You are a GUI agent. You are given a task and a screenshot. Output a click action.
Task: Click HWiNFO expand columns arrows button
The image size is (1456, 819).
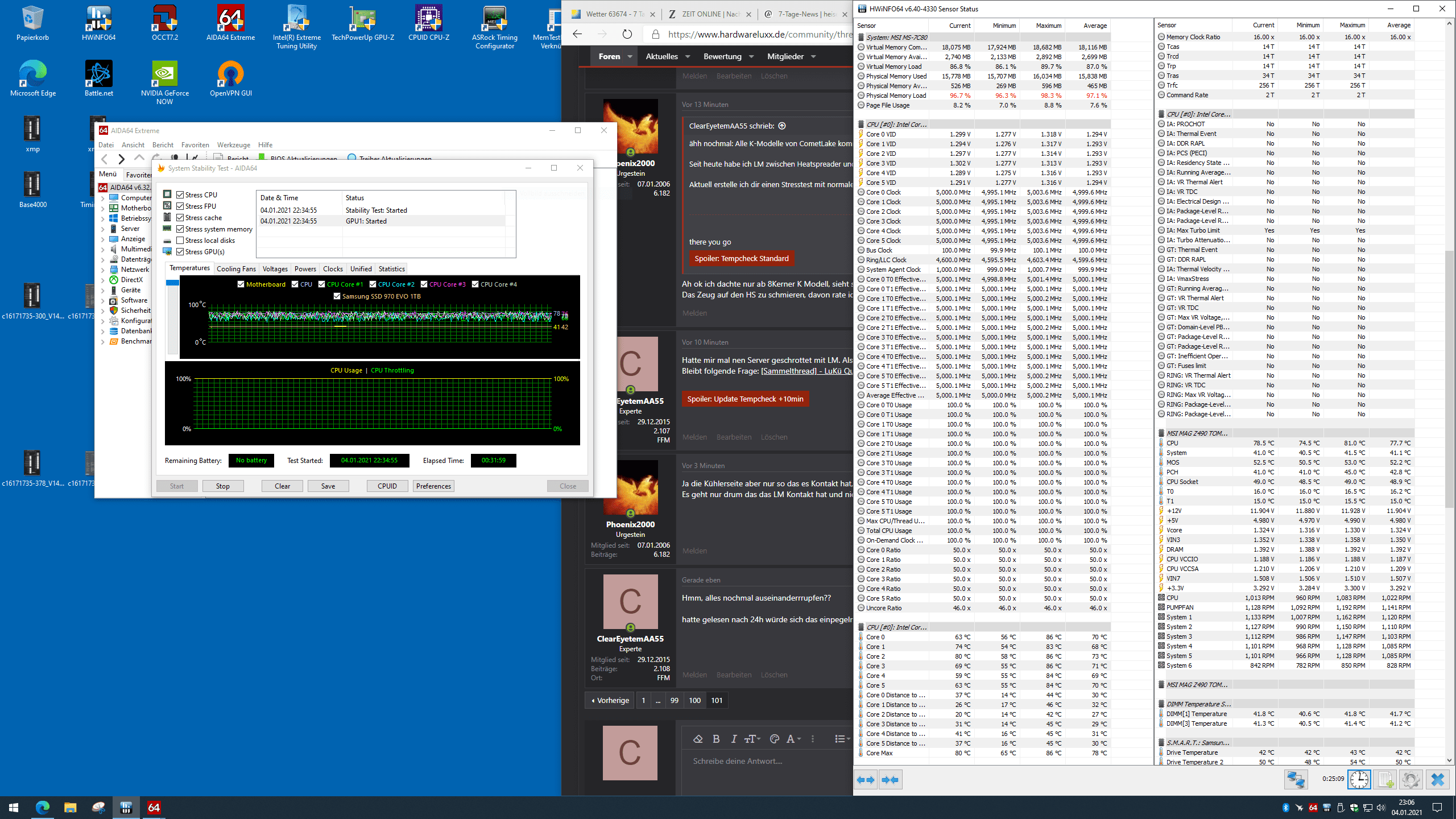[866, 780]
